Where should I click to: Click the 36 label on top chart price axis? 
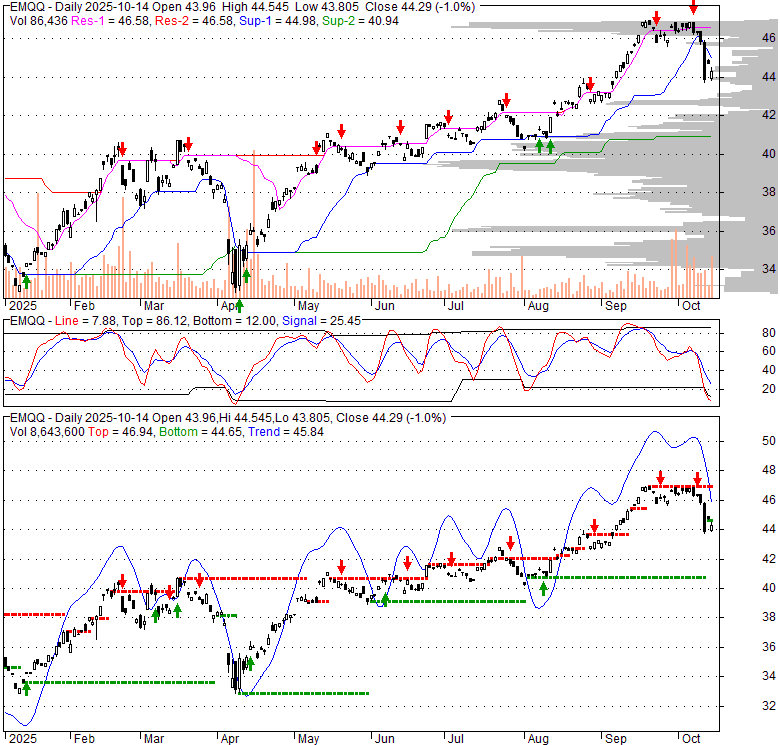pos(769,231)
